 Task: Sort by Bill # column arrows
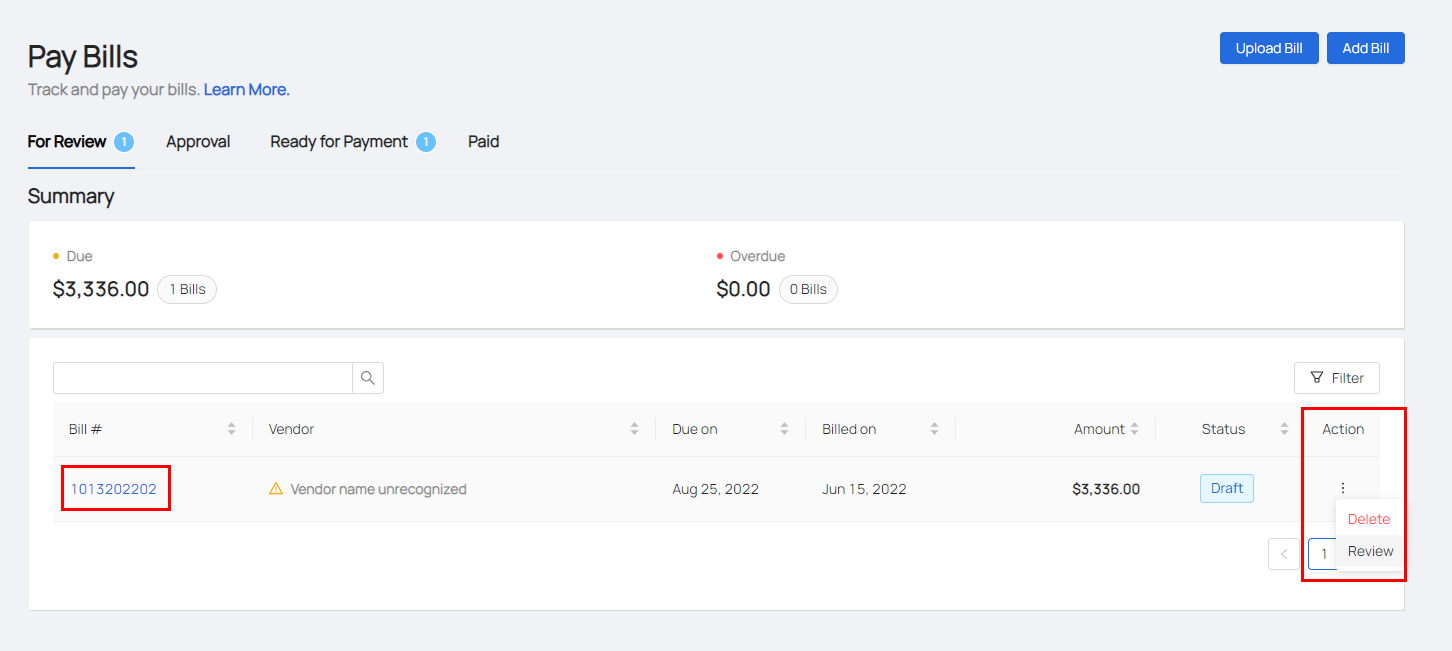tap(232, 429)
